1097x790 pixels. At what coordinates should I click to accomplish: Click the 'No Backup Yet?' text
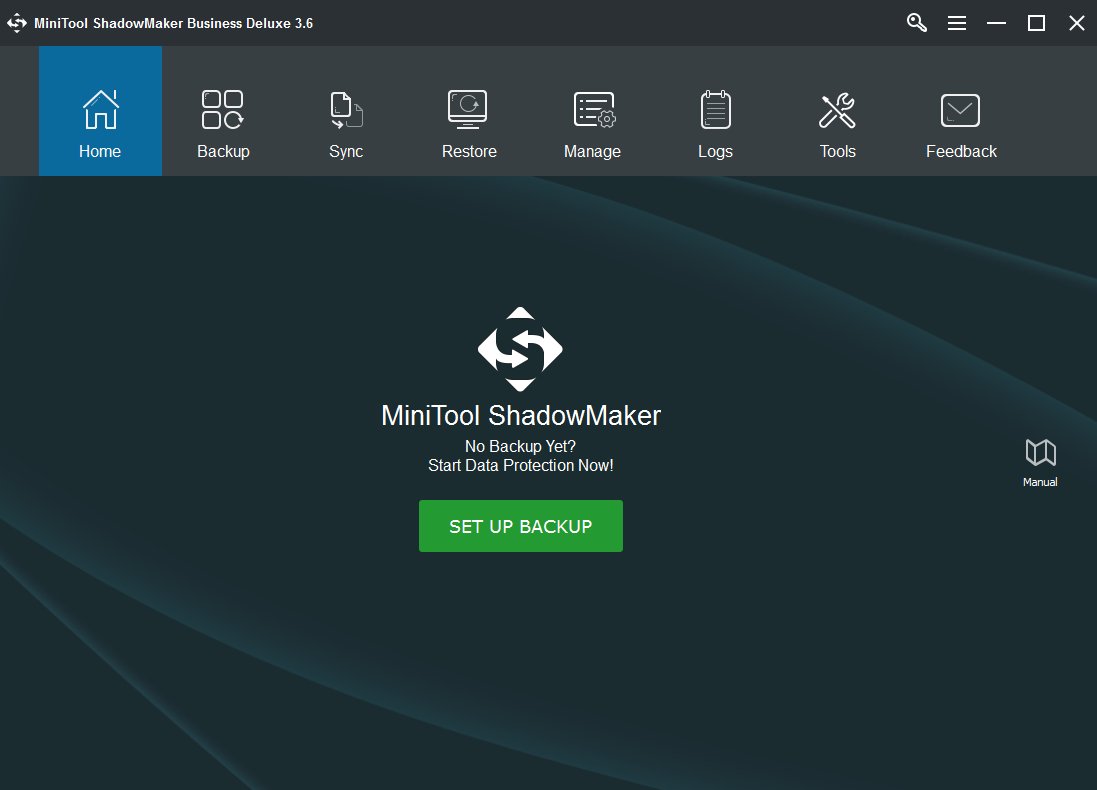[x=521, y=446]
